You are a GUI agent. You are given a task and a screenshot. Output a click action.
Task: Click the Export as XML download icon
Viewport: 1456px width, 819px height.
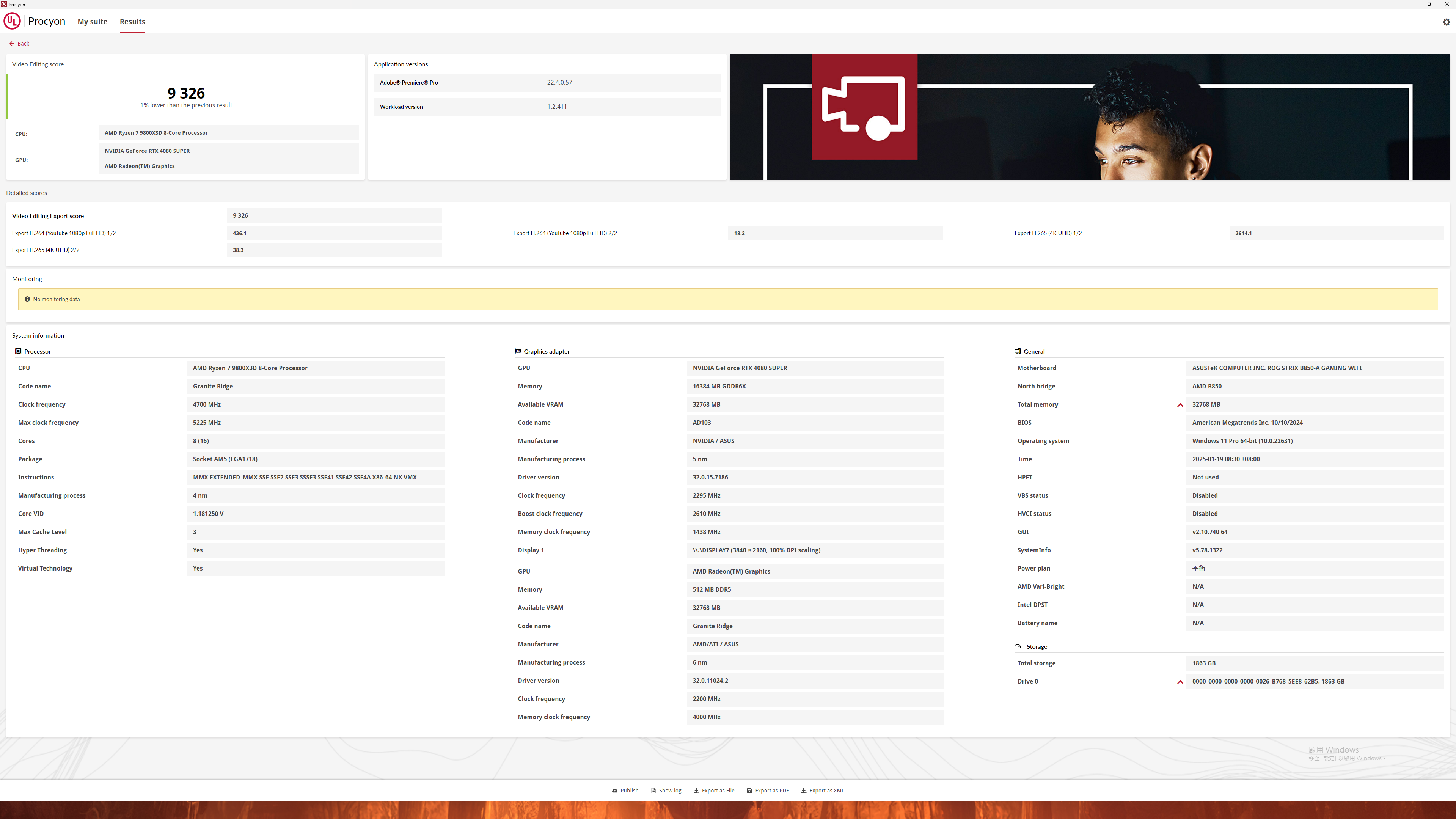[x=804, y=791]
